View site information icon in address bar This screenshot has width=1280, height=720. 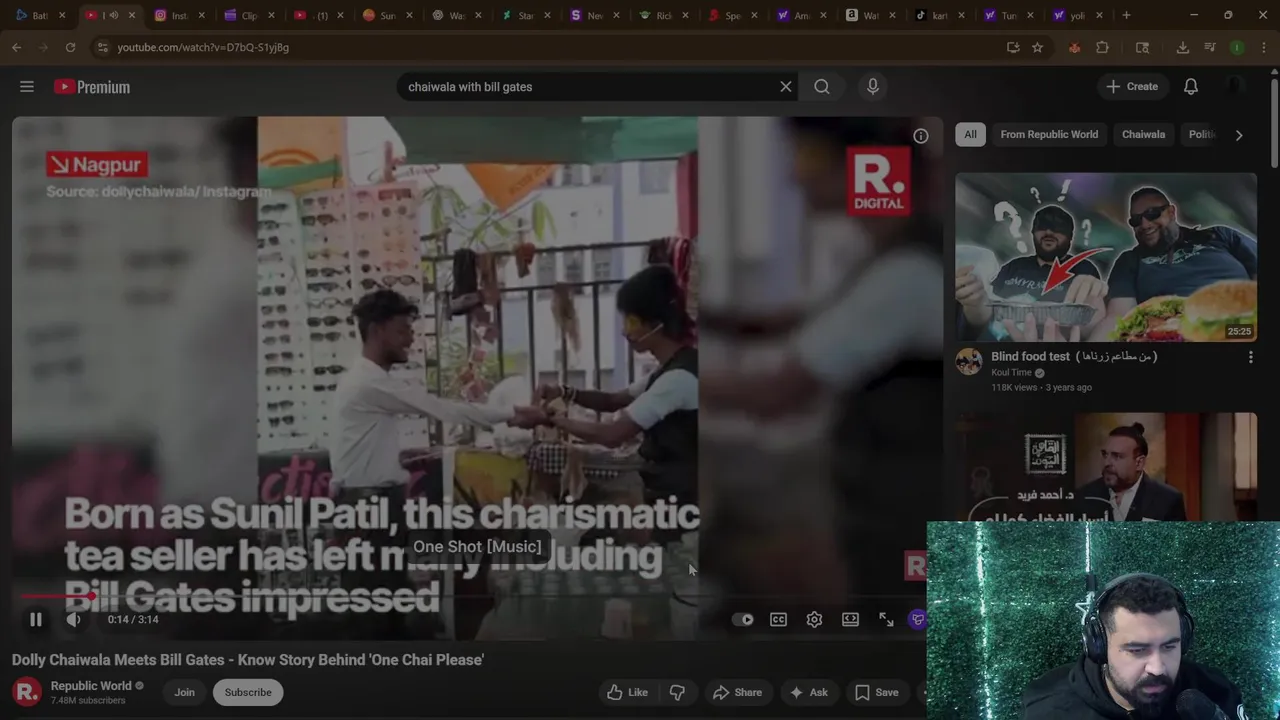pyautogui.click(x=102, y=47)
